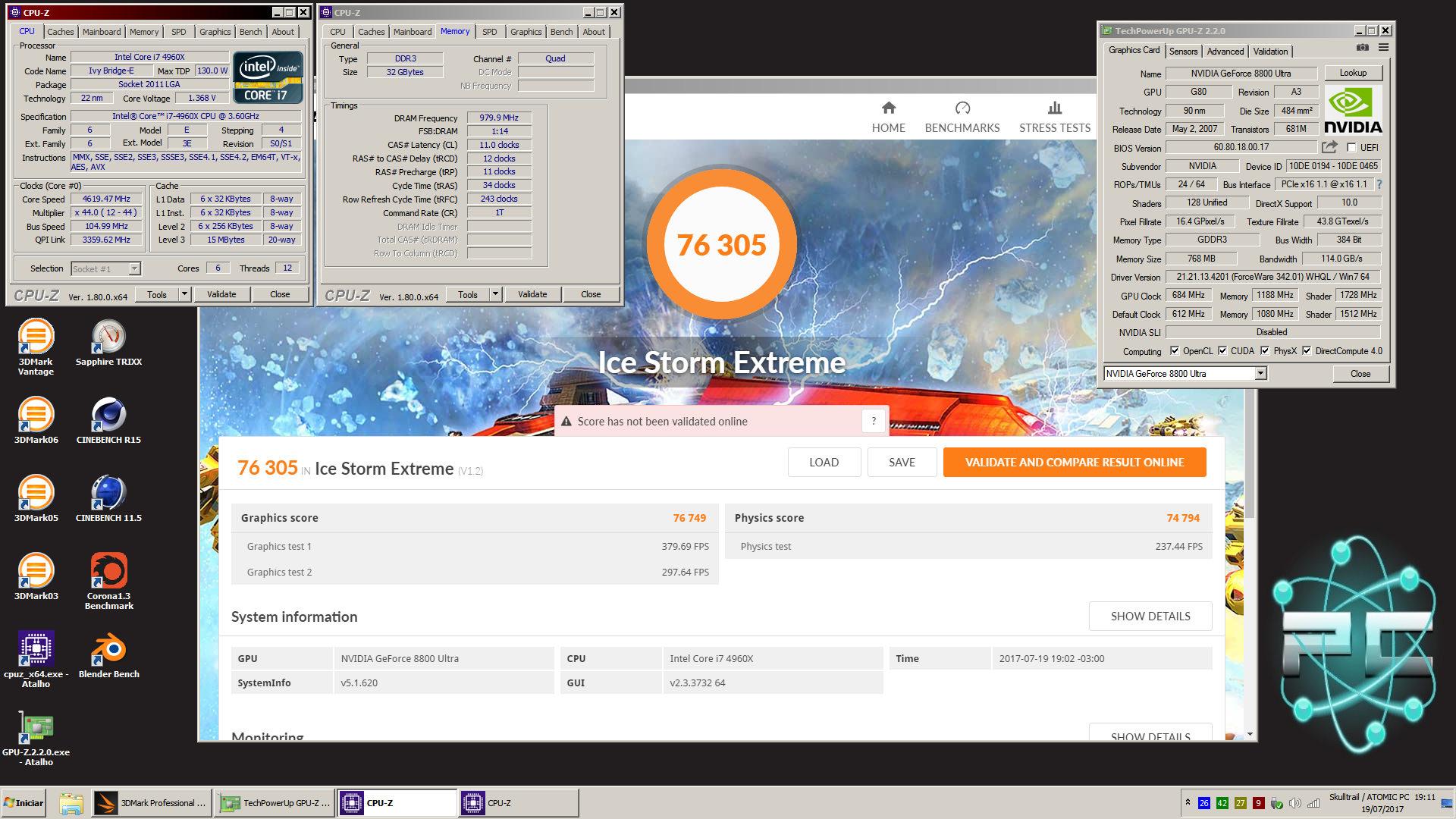Open GPU selector dropdown in GPU-Z
1456x819 pixels.
tap(1260, 373)
